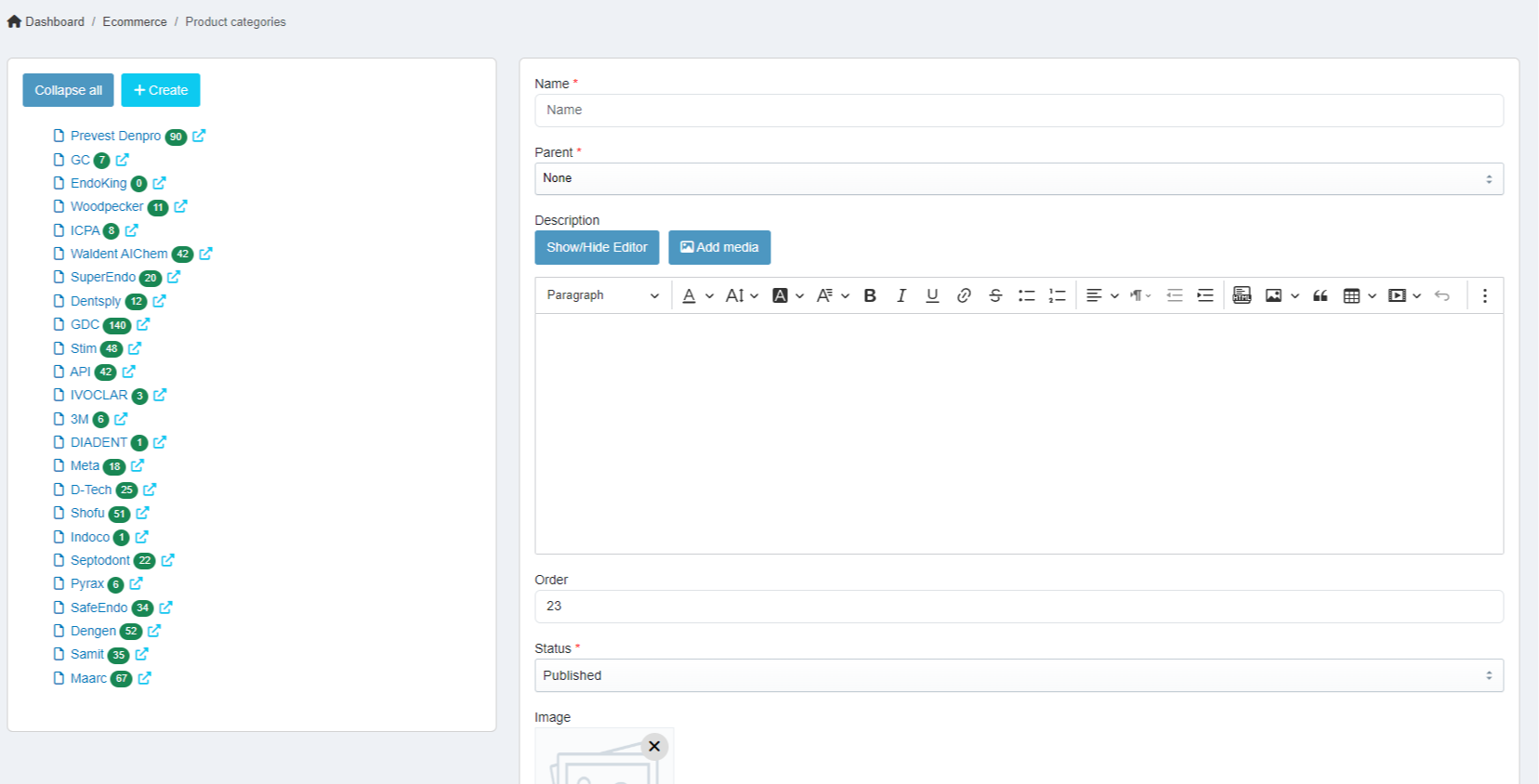Open 3M external link icon
Viewport: 1539px width, 784px height.
(121, 419)
